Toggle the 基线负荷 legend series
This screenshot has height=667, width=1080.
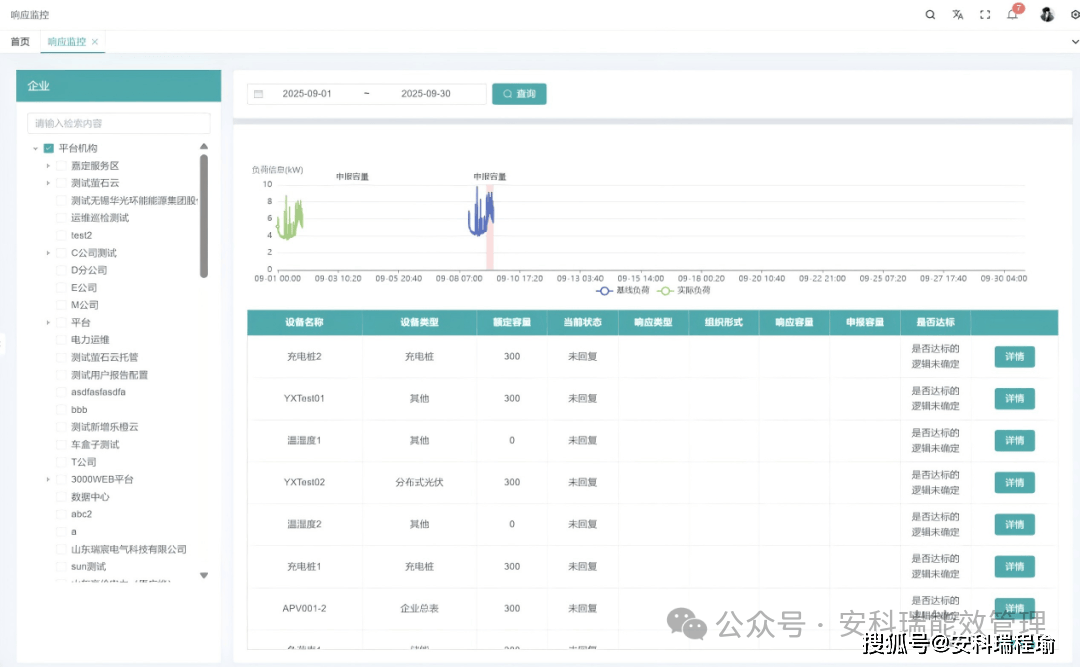(622, 290)
